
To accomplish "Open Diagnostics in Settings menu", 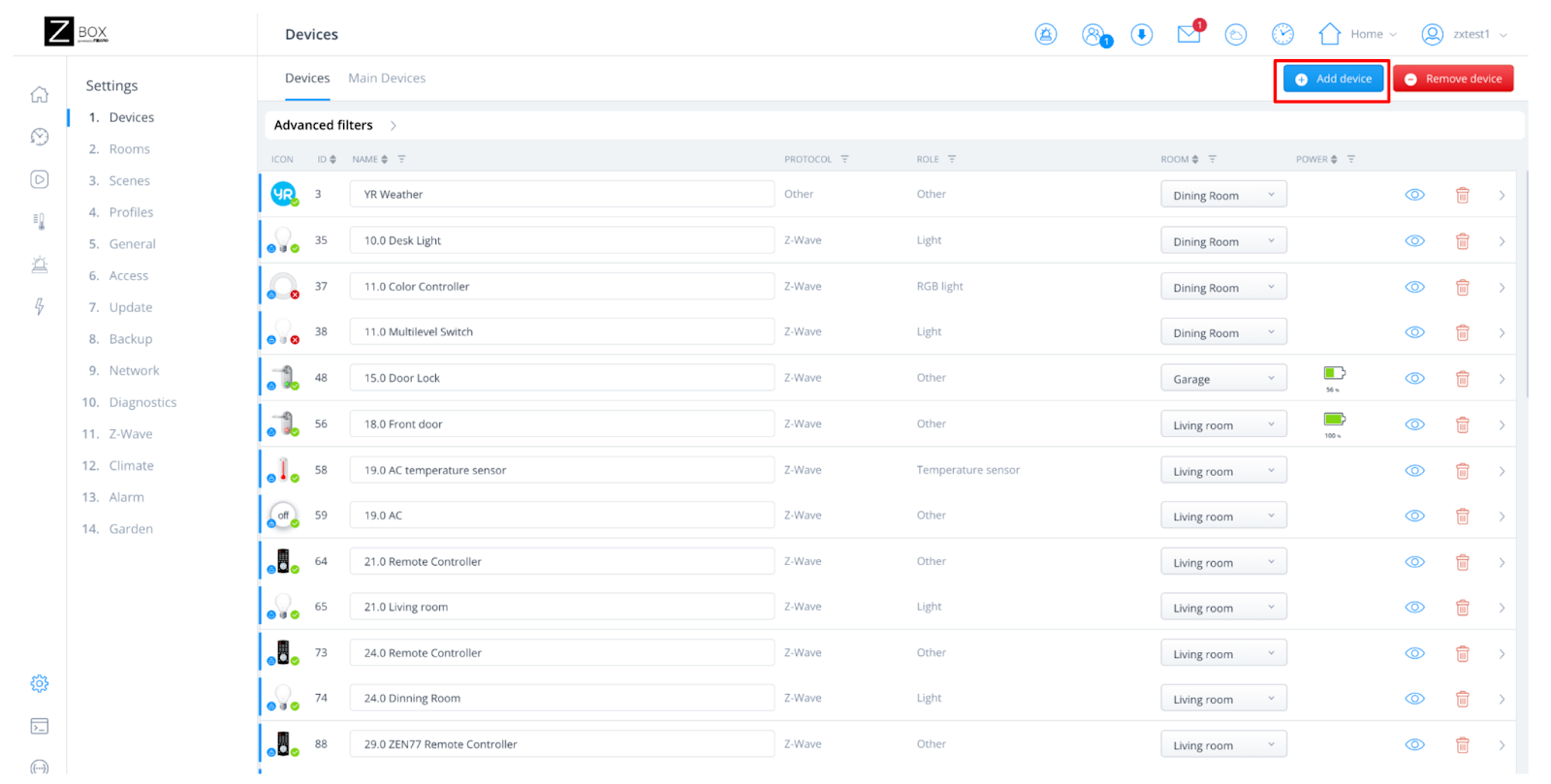I will 142,402.
